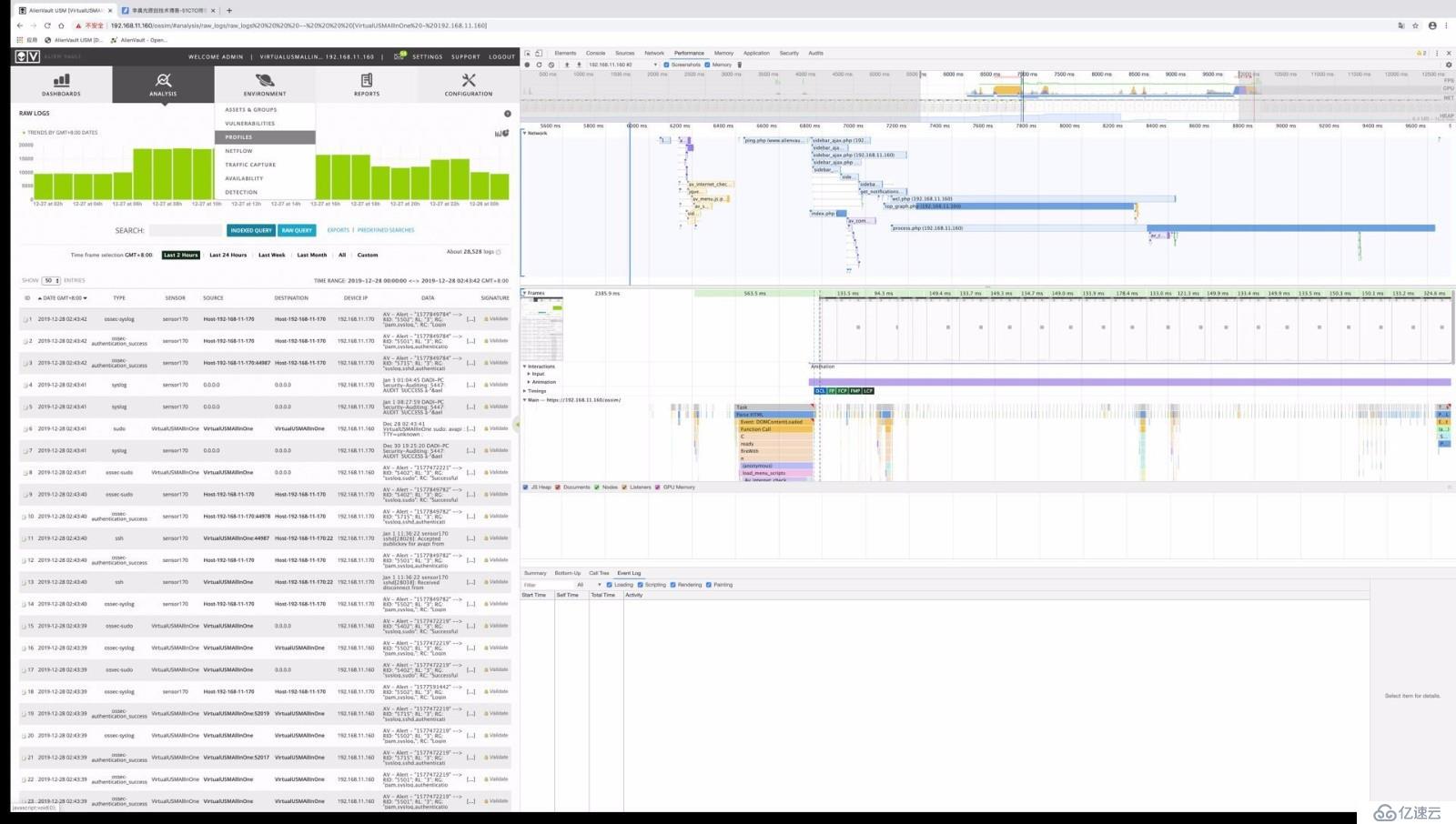Bookmark this page with the star icon
Viewport: 1456px width, 824px height.
(1415, 25)
